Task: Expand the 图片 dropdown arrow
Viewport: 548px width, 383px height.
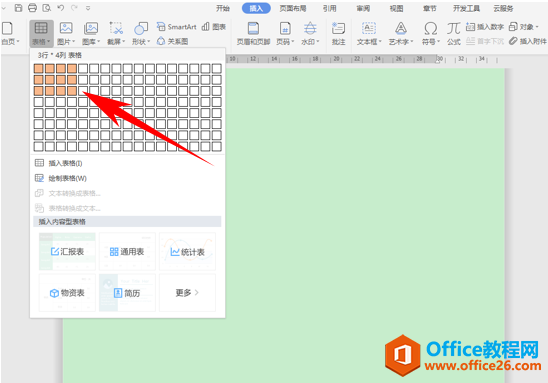Action: pyautogui.click(x=74, y=42)
